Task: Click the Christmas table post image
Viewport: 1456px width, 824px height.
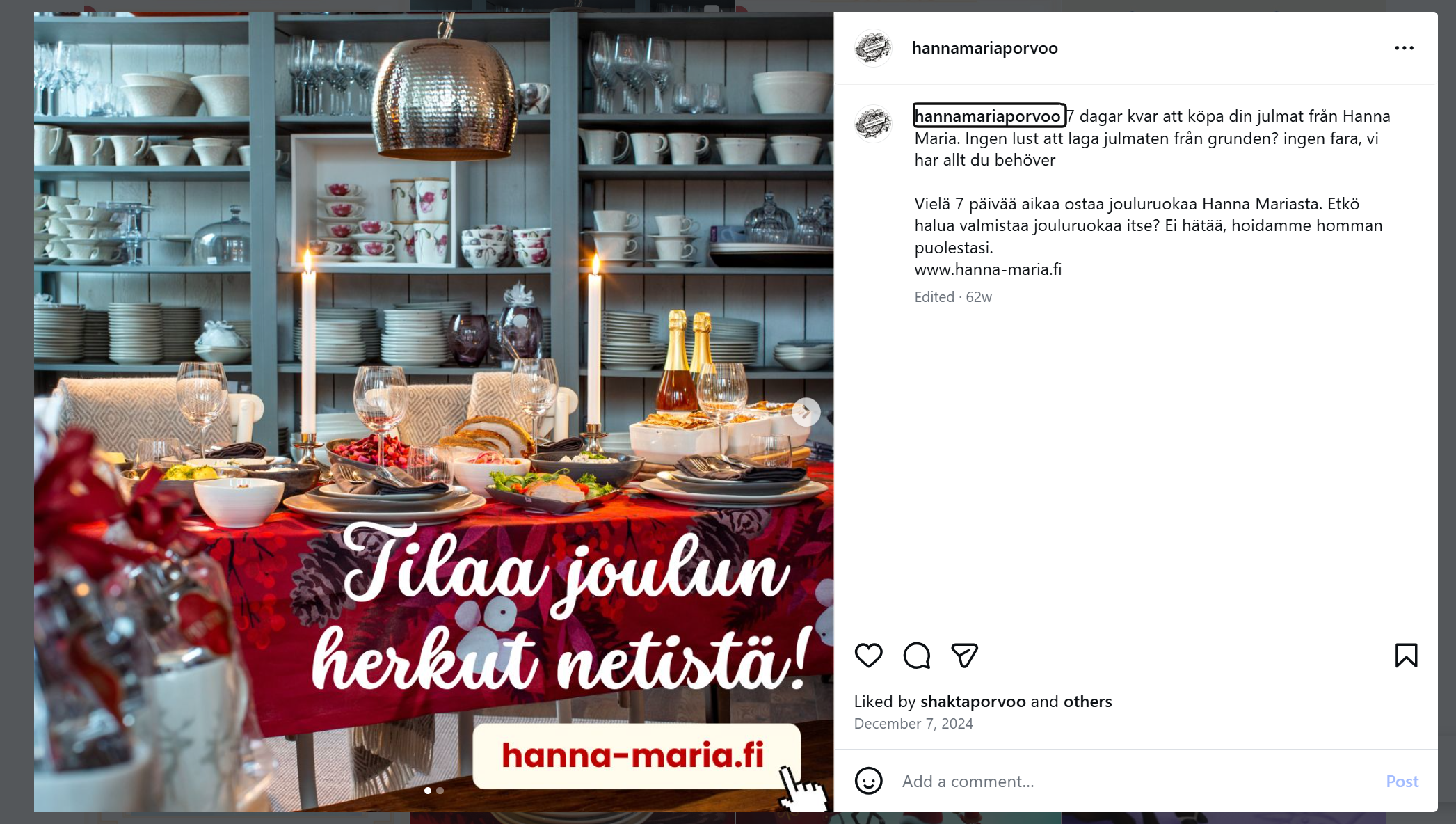Action: tap(433, 412)
